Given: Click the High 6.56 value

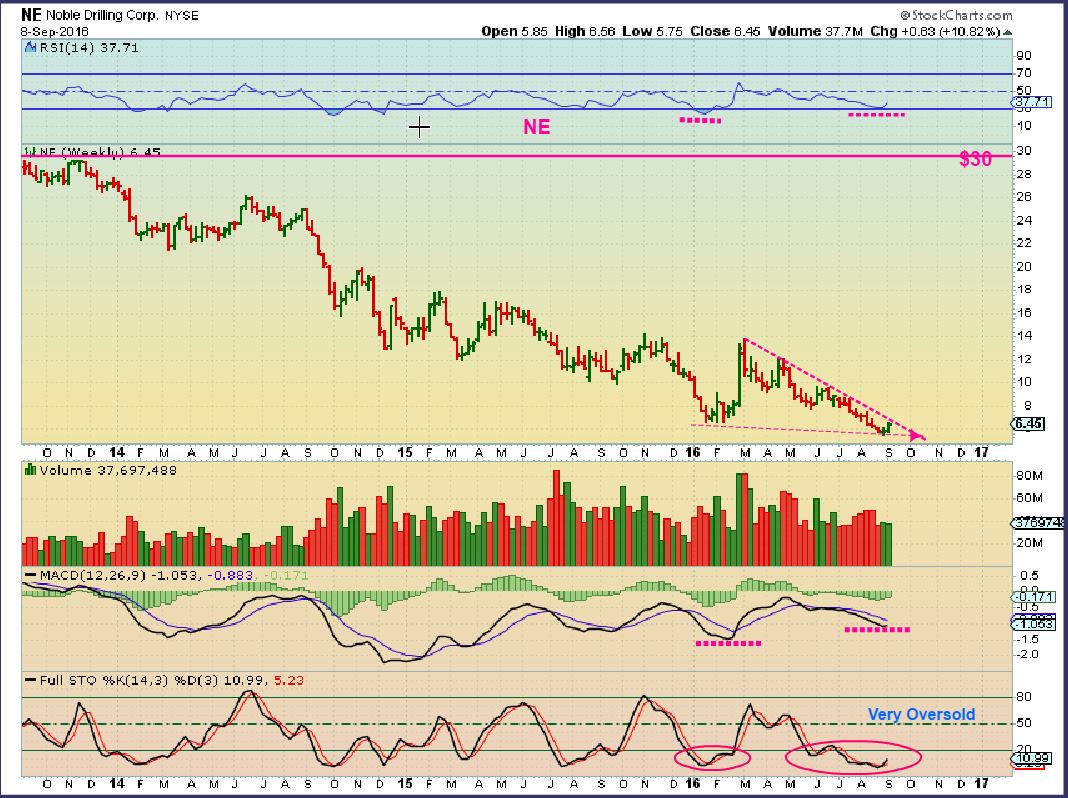Looking at the screenshot, I should tap(585, 31).
